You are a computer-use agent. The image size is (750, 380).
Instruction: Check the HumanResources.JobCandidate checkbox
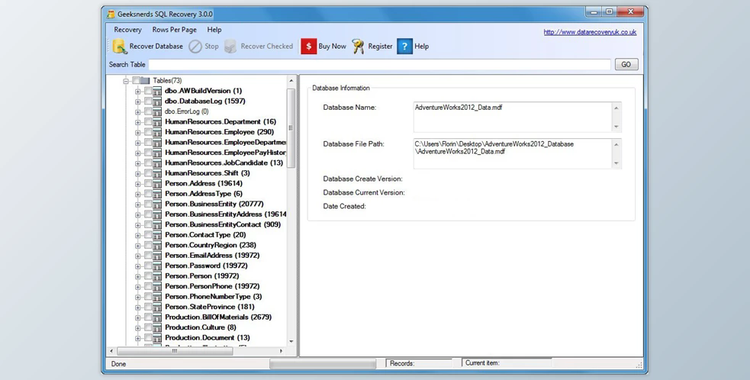tap(148, 163)
